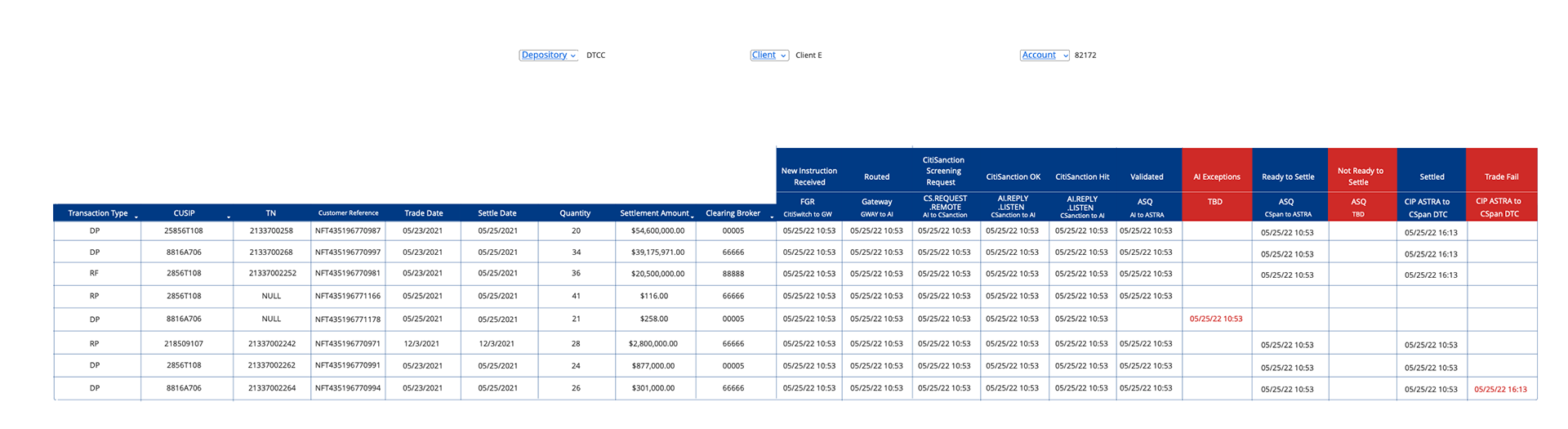Open Clearing Broker column filter arrow
1568x429 pixels.
click(772, 217)
